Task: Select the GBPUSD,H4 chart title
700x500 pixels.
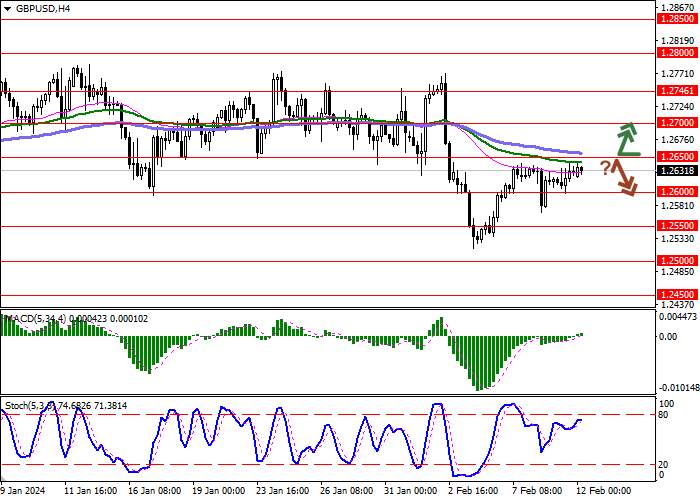Action: 43,8
